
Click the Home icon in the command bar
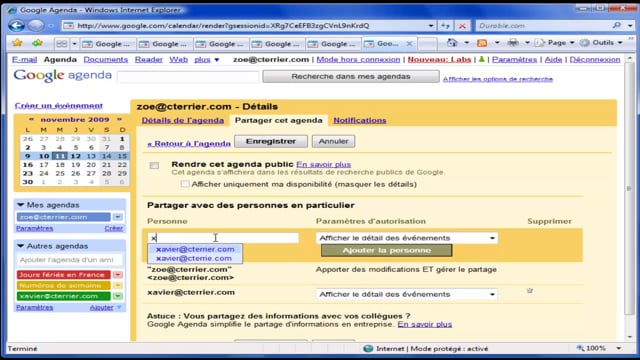click(452, 42)
